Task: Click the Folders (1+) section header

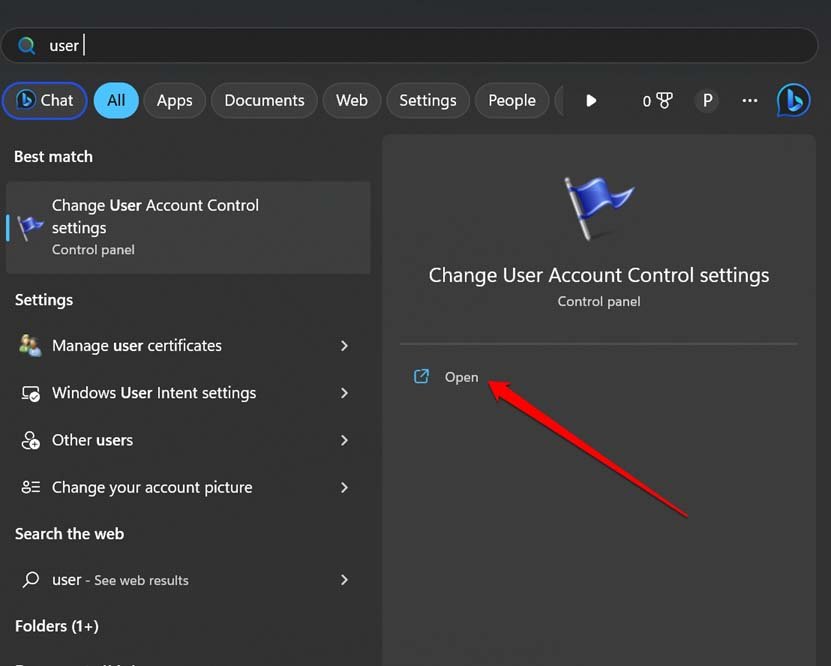Action: (x=57, y=626)
